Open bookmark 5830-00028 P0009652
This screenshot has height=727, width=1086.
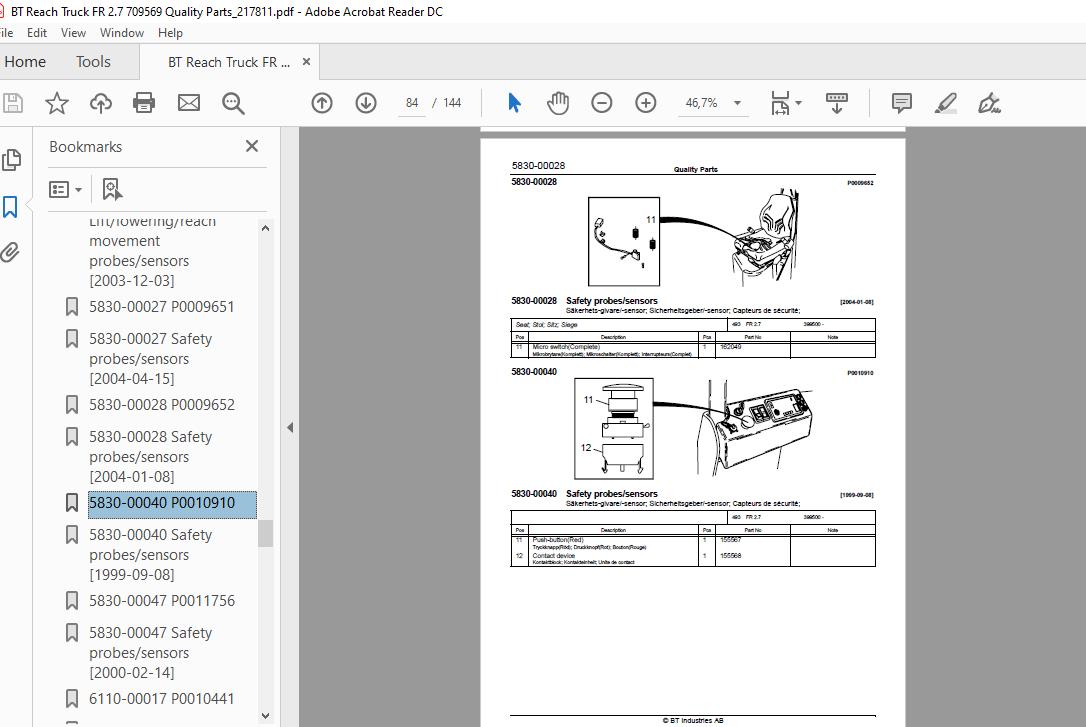[x=161, y=405]
